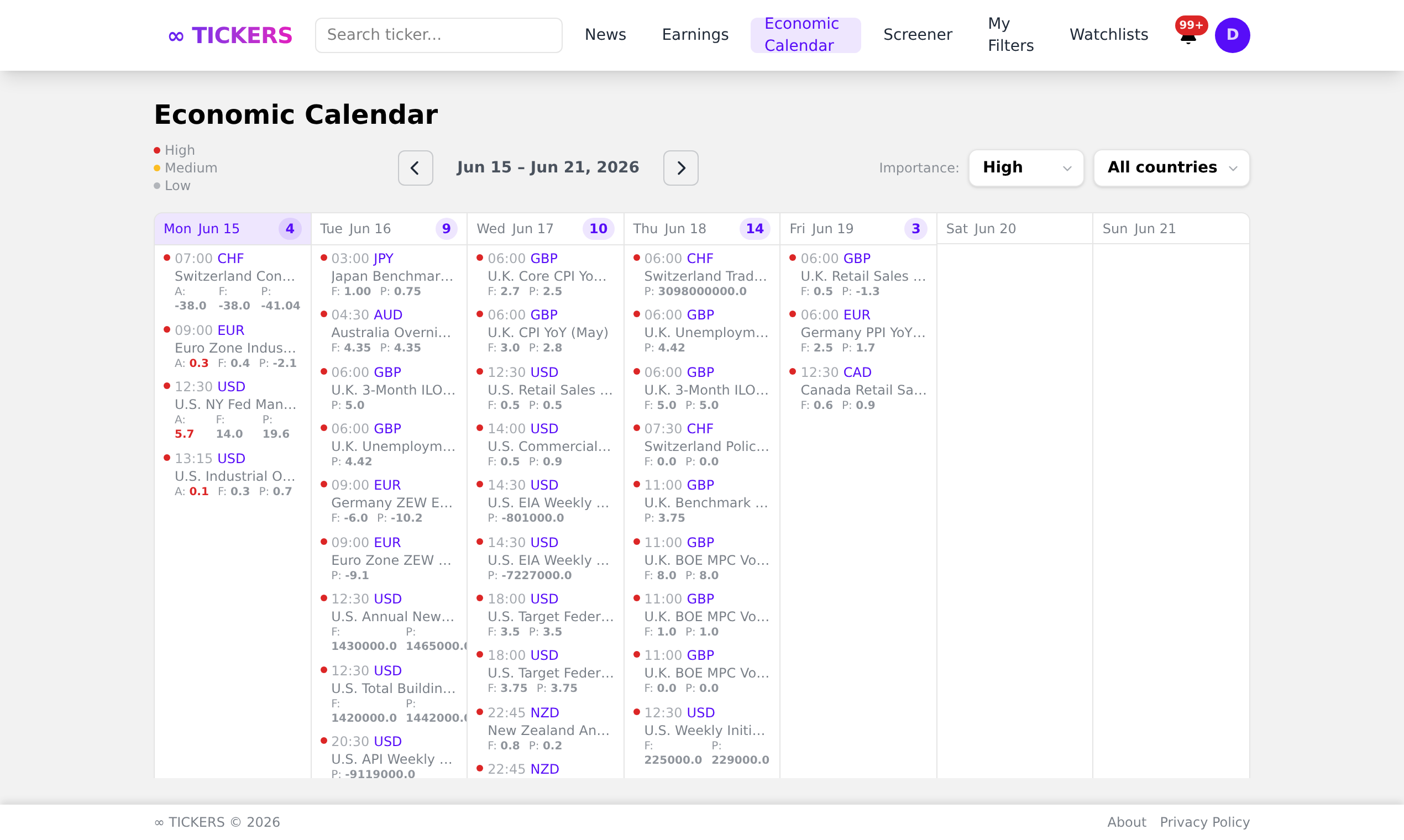
Task: Select the Wed Jun 17 column header
Action: (x=545, y=229)
